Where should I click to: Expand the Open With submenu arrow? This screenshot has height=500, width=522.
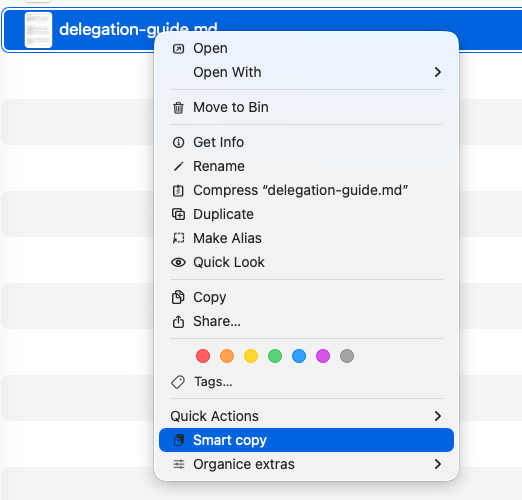point(438,72)
